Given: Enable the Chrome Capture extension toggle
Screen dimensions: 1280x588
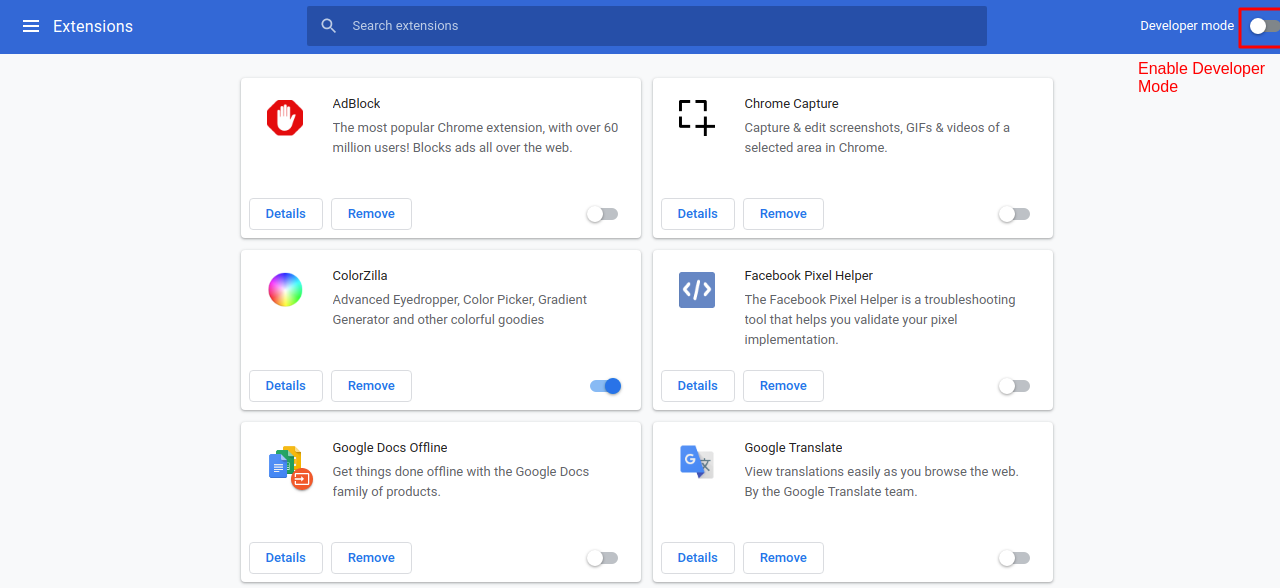Looking at the screenshot, I should coord(1014,214).
